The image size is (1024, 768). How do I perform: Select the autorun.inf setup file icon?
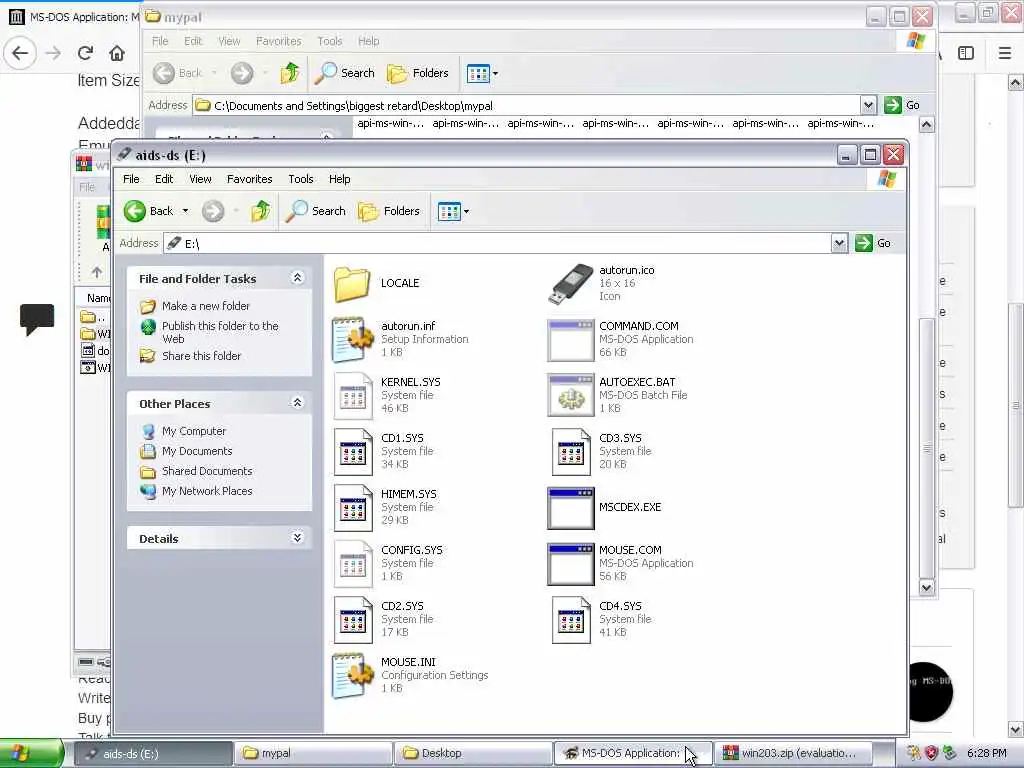tap(353, 340)
